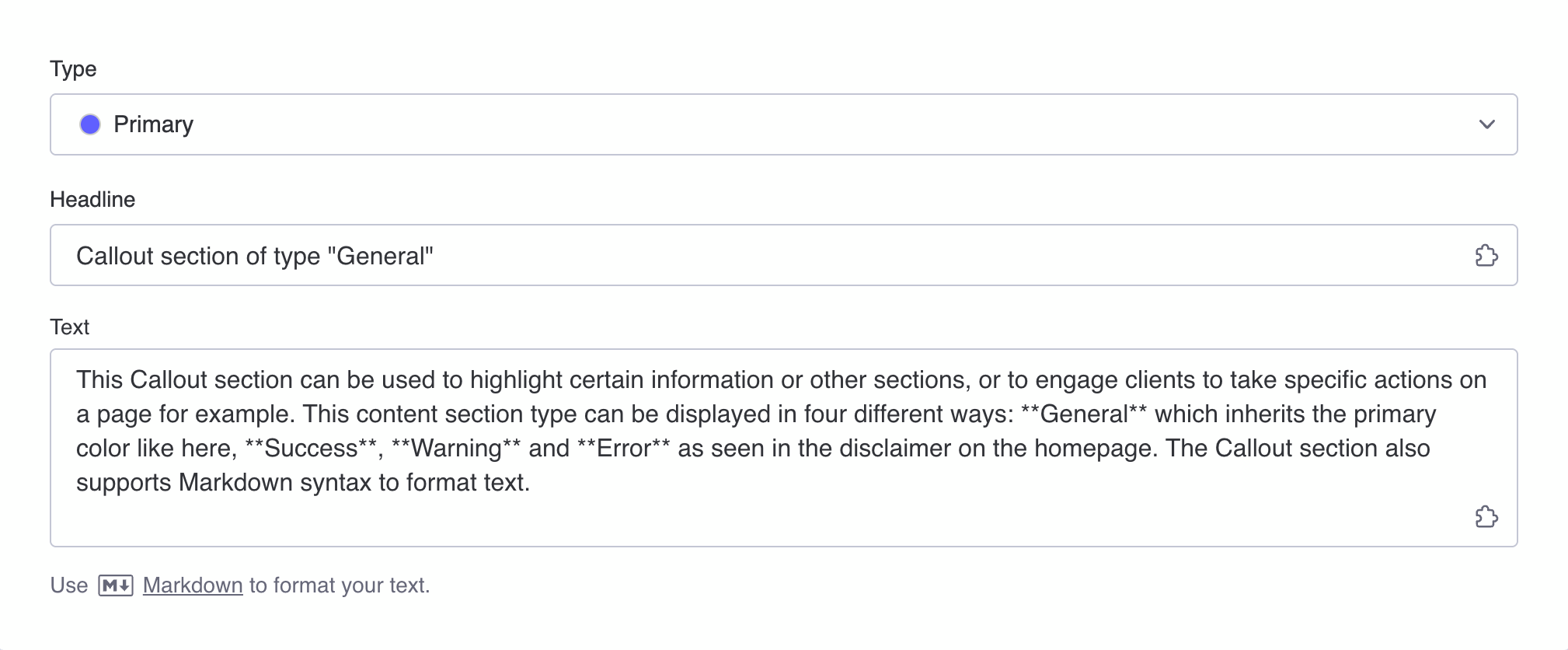This screenshot has height=650, width=1568.
Task: Place the cursor after "format text." in the Text area
Action: click(x=531, y=483)
